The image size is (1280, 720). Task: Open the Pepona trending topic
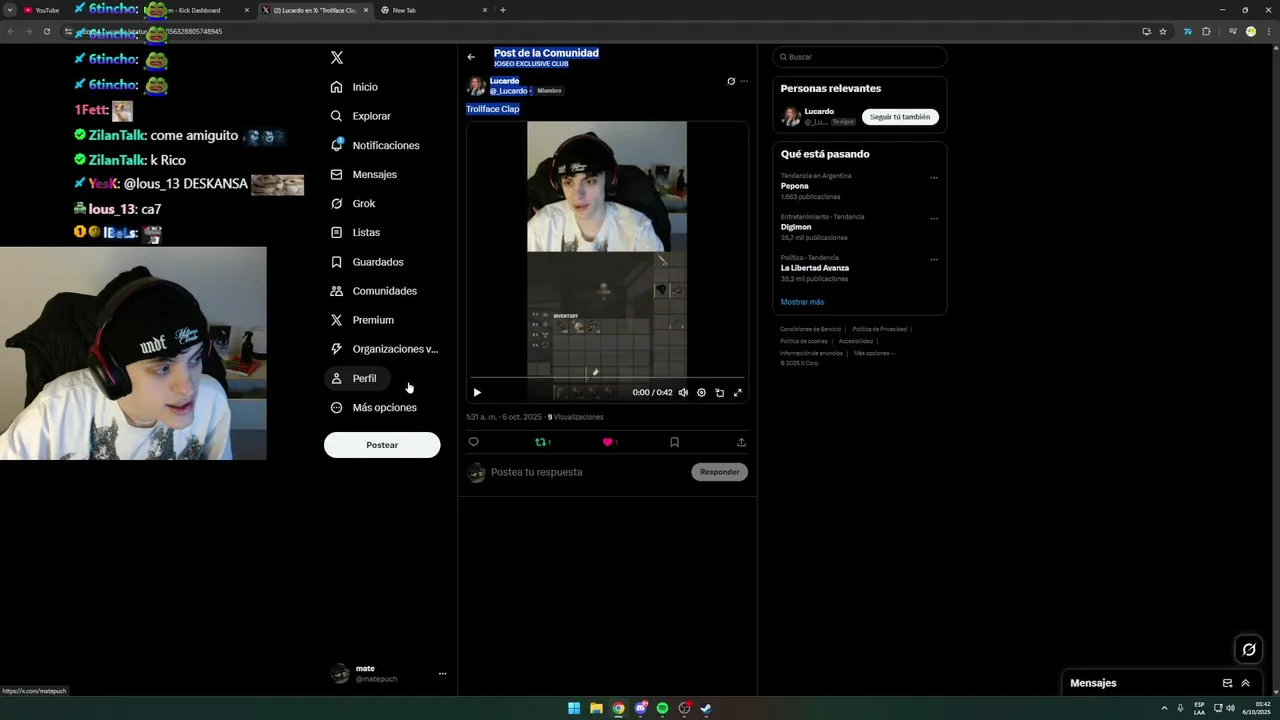[794, 186]
